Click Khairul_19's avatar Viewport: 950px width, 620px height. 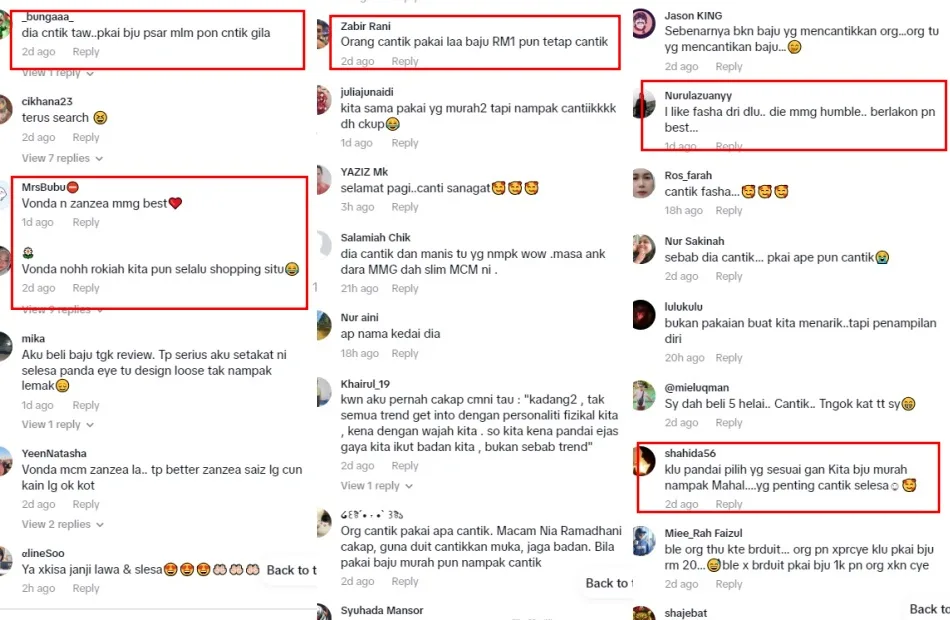tap(324, 391)
